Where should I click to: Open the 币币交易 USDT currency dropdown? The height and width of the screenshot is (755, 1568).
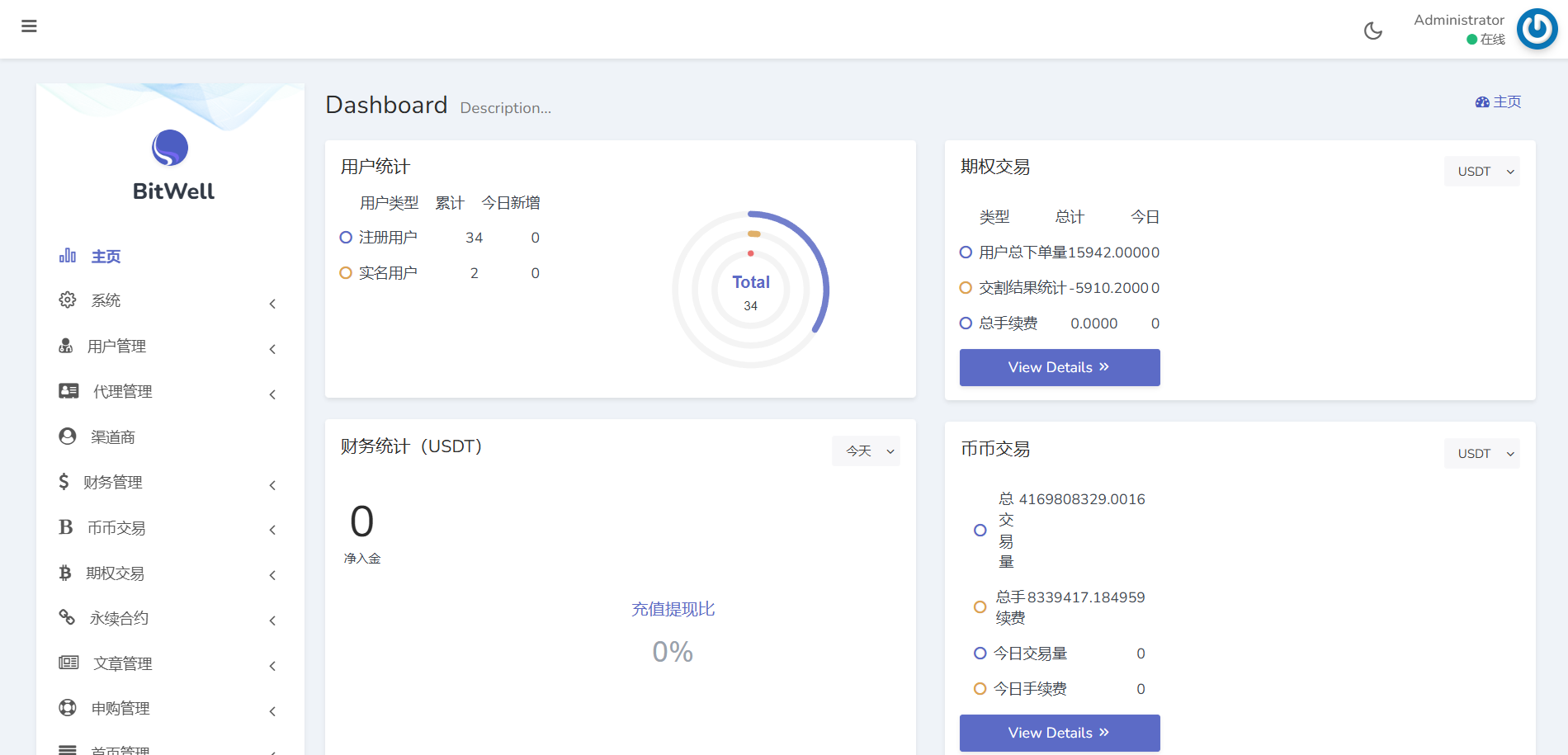(1481, 454)
